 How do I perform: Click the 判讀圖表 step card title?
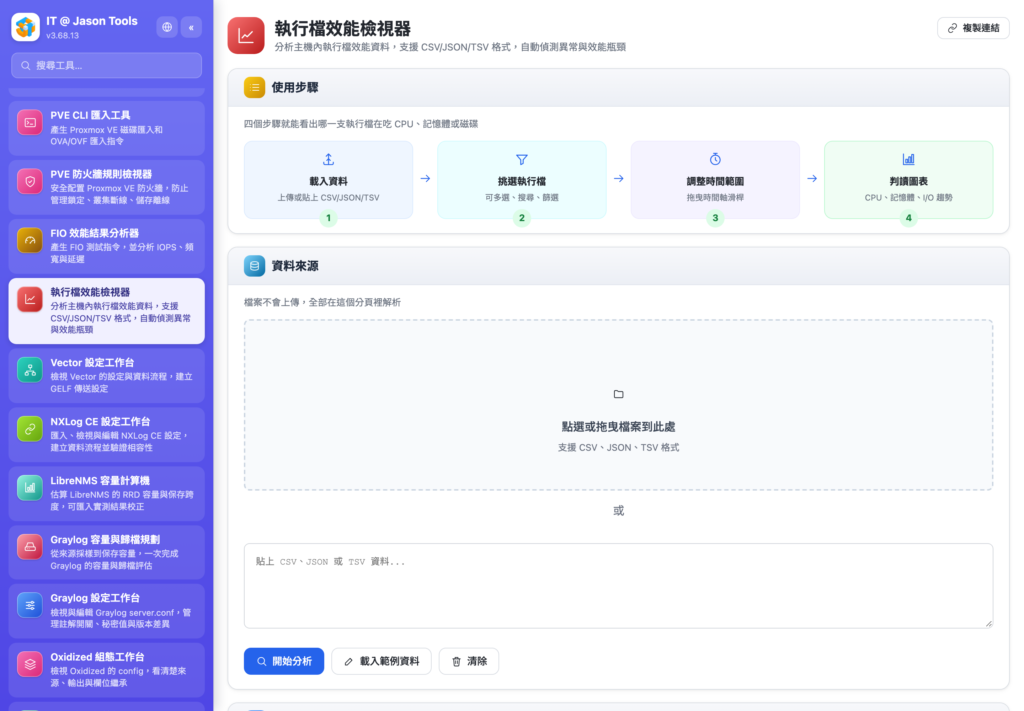point(908,182)
